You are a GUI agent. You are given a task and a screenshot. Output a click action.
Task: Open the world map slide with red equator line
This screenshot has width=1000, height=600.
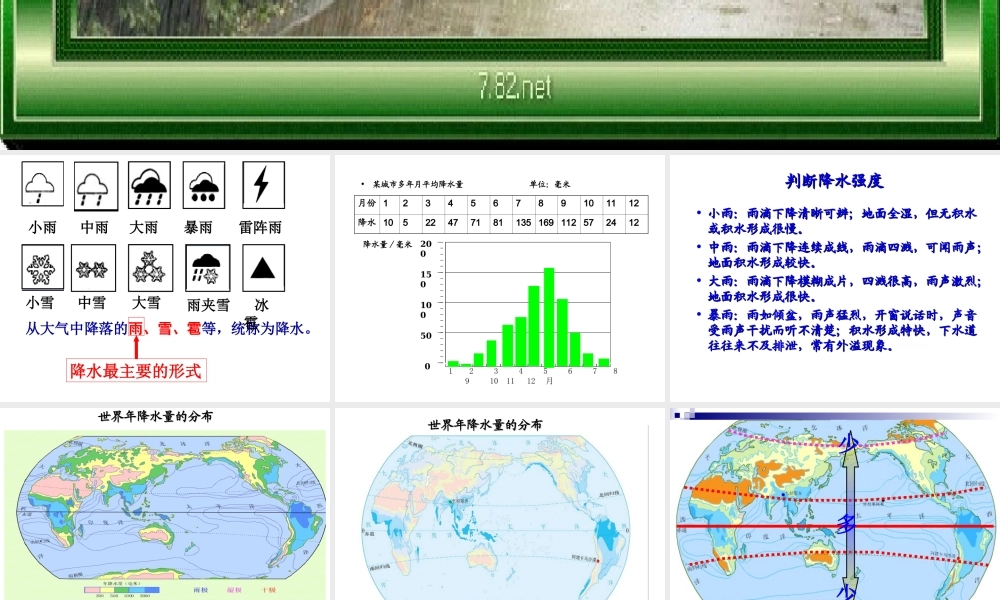(835, 504)
